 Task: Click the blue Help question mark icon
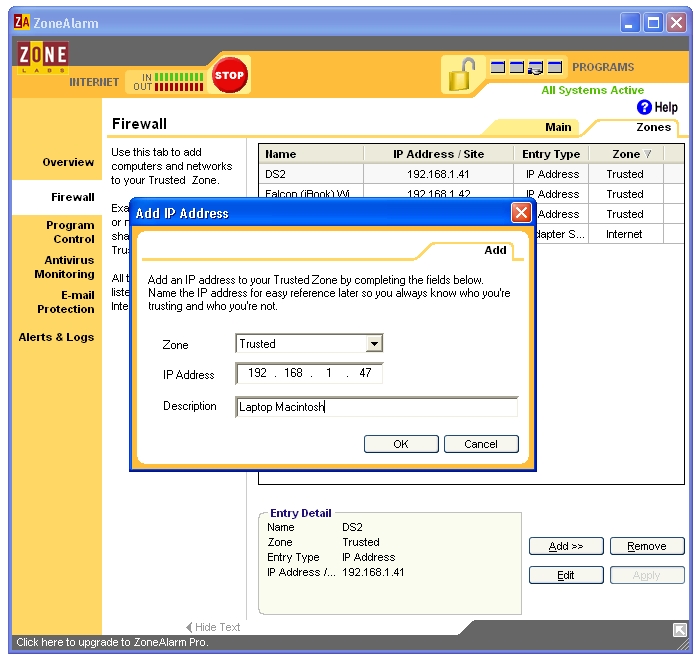pyautogui.click(x=644, y=107)
